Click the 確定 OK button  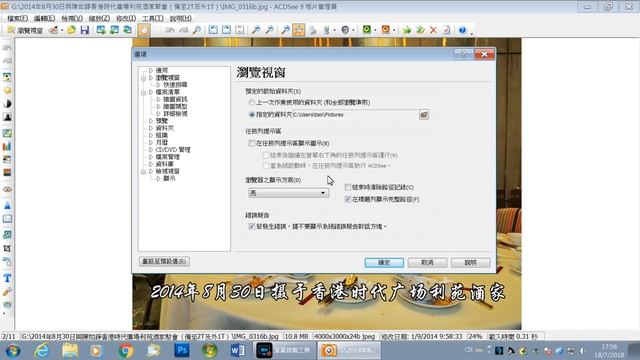tap(384, 262)
